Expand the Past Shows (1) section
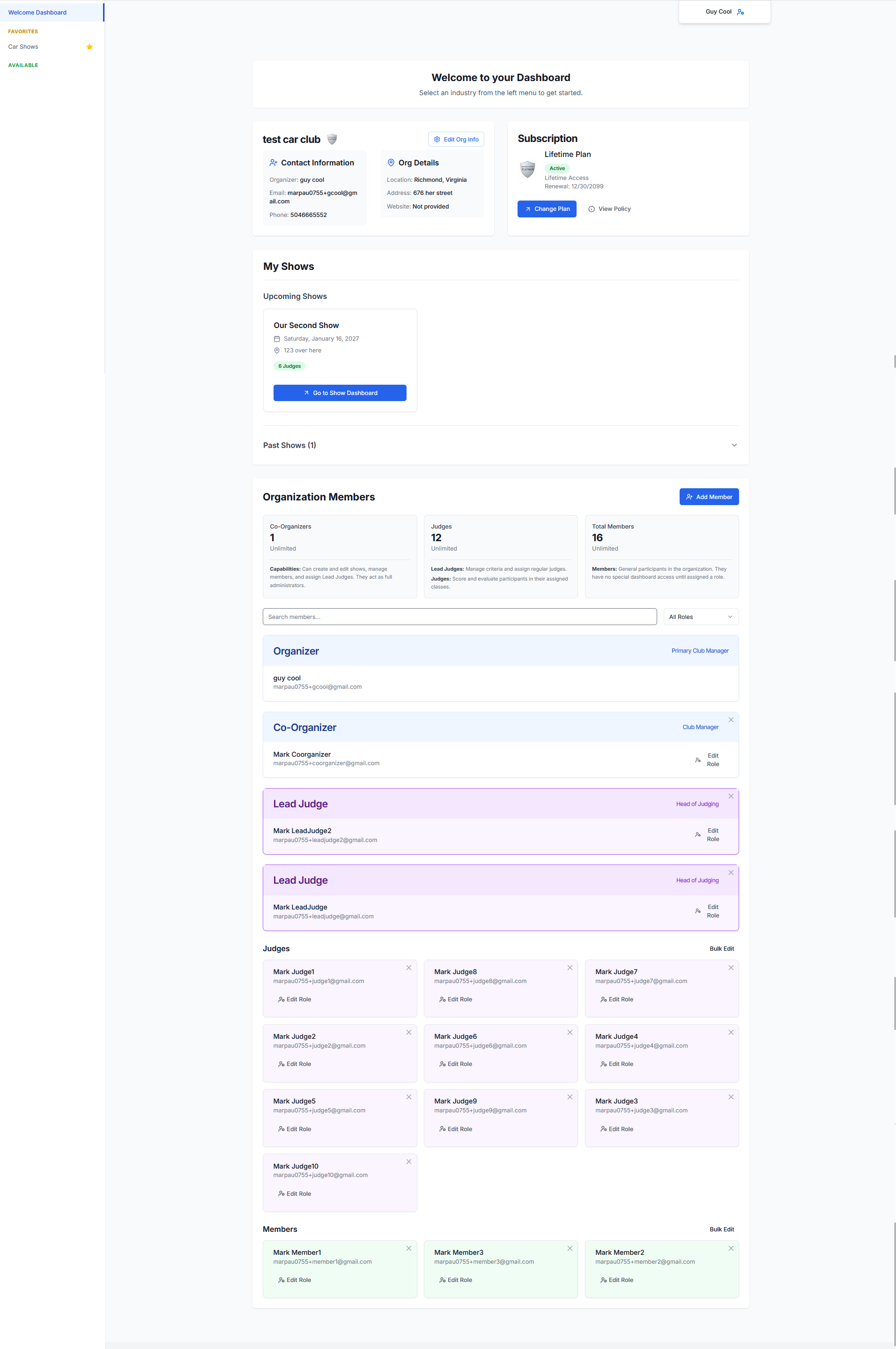The height and width of the screenshot is (1349, 896). [x=501, y=445]
